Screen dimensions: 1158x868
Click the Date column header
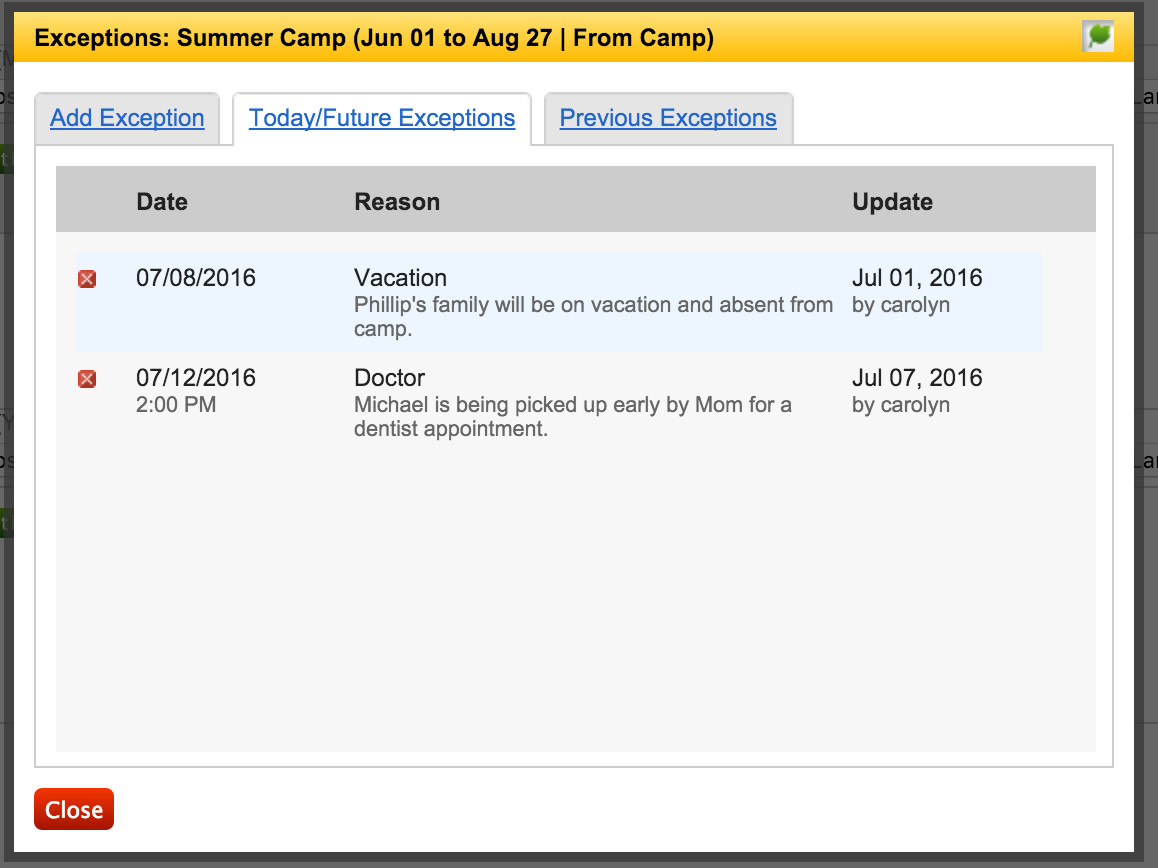point(162,202)
